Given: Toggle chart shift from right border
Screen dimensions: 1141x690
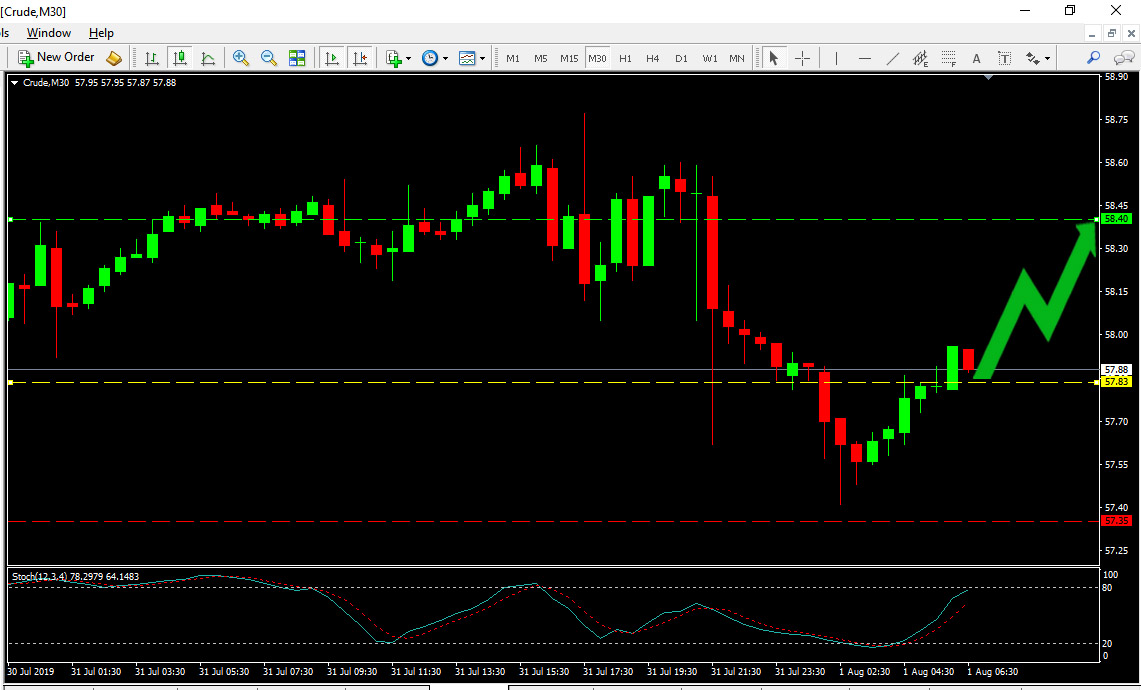Looking at the screenshot, I should tap(360, 58).
